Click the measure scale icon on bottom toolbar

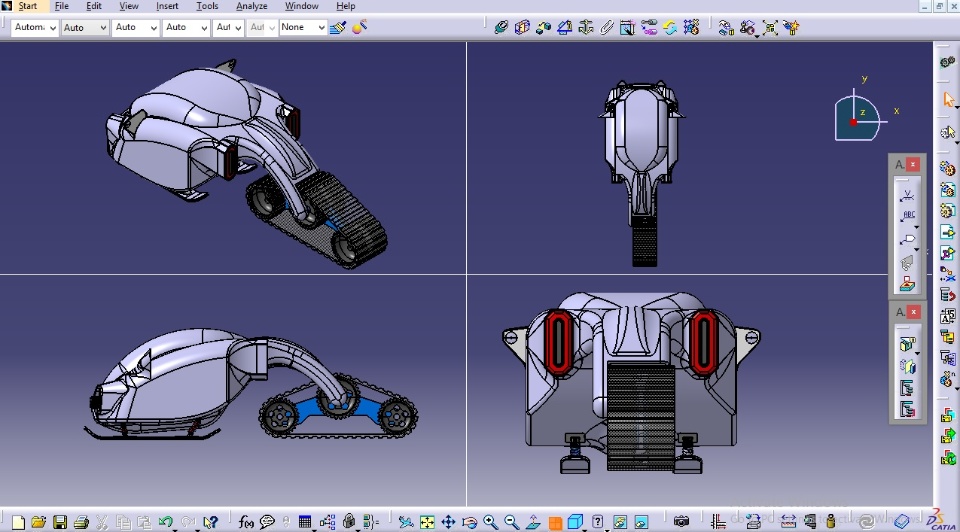(x=787, y=522)
